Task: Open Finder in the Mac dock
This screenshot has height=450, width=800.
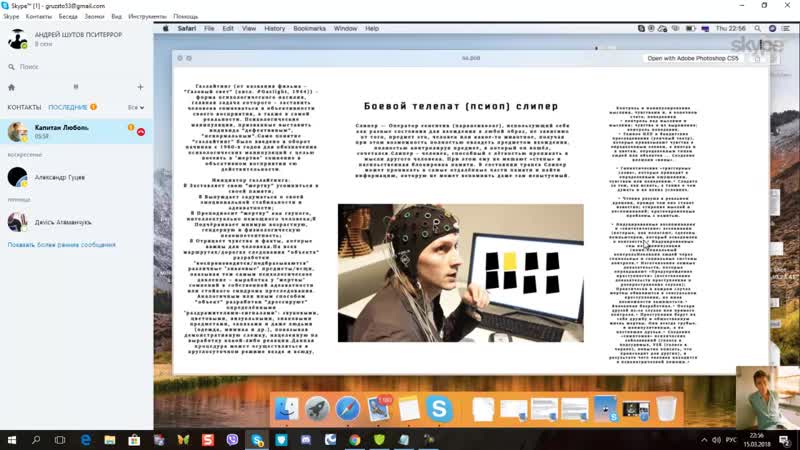Action: [x=287, y=409]
